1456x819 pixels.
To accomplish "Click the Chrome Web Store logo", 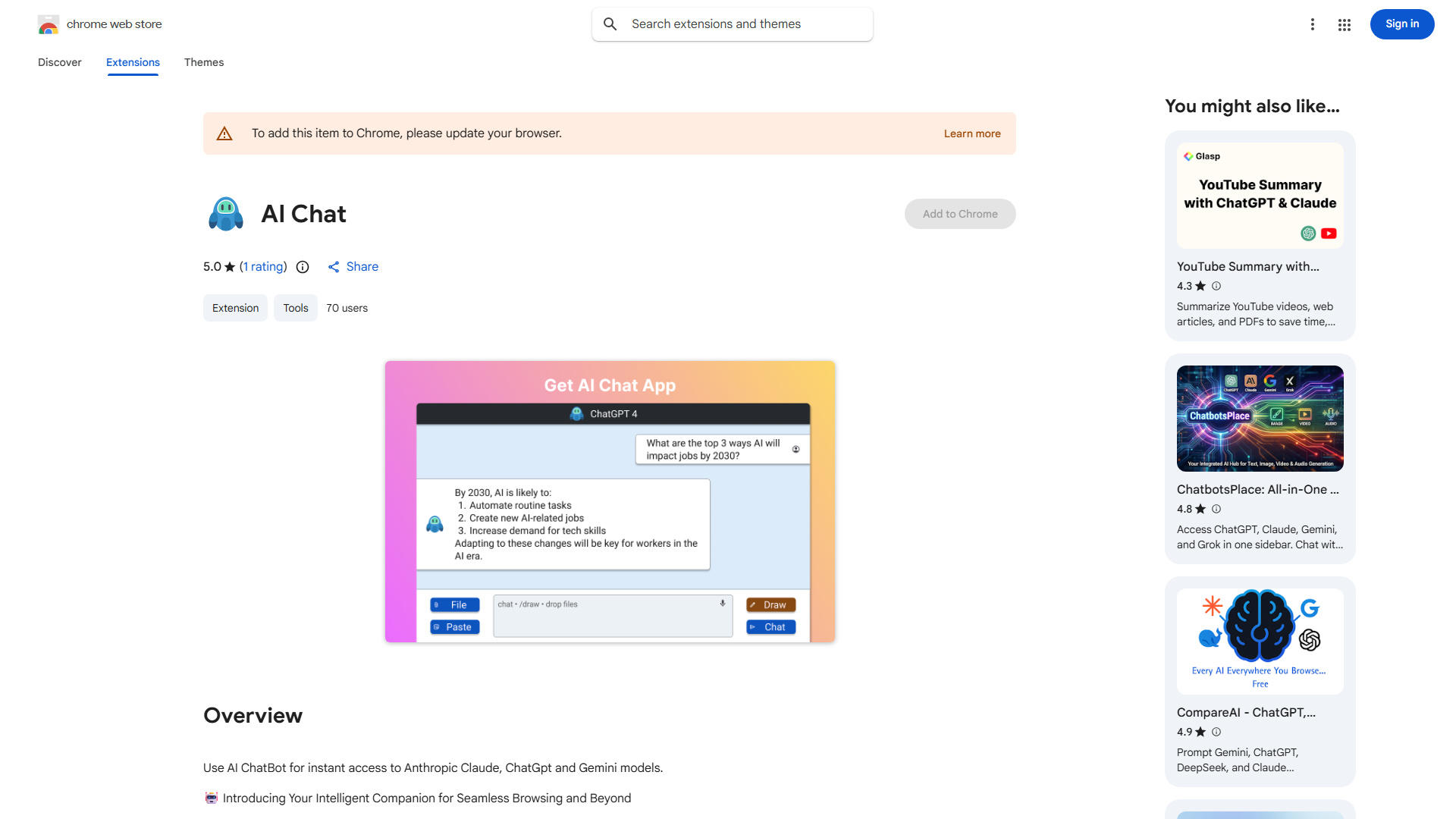I will click(x=49, y=24).
